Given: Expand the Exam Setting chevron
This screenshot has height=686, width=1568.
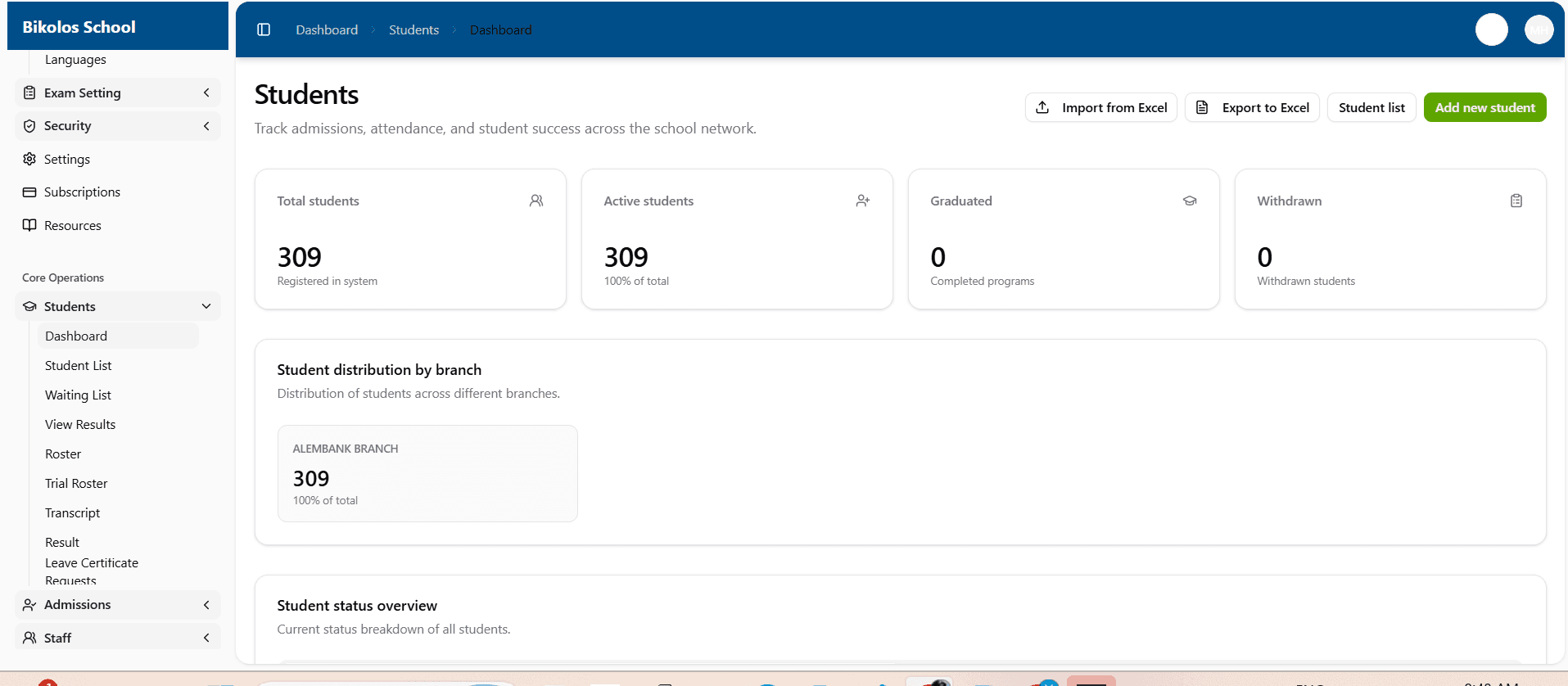Looking at the screenshot, I should (206, 93).
